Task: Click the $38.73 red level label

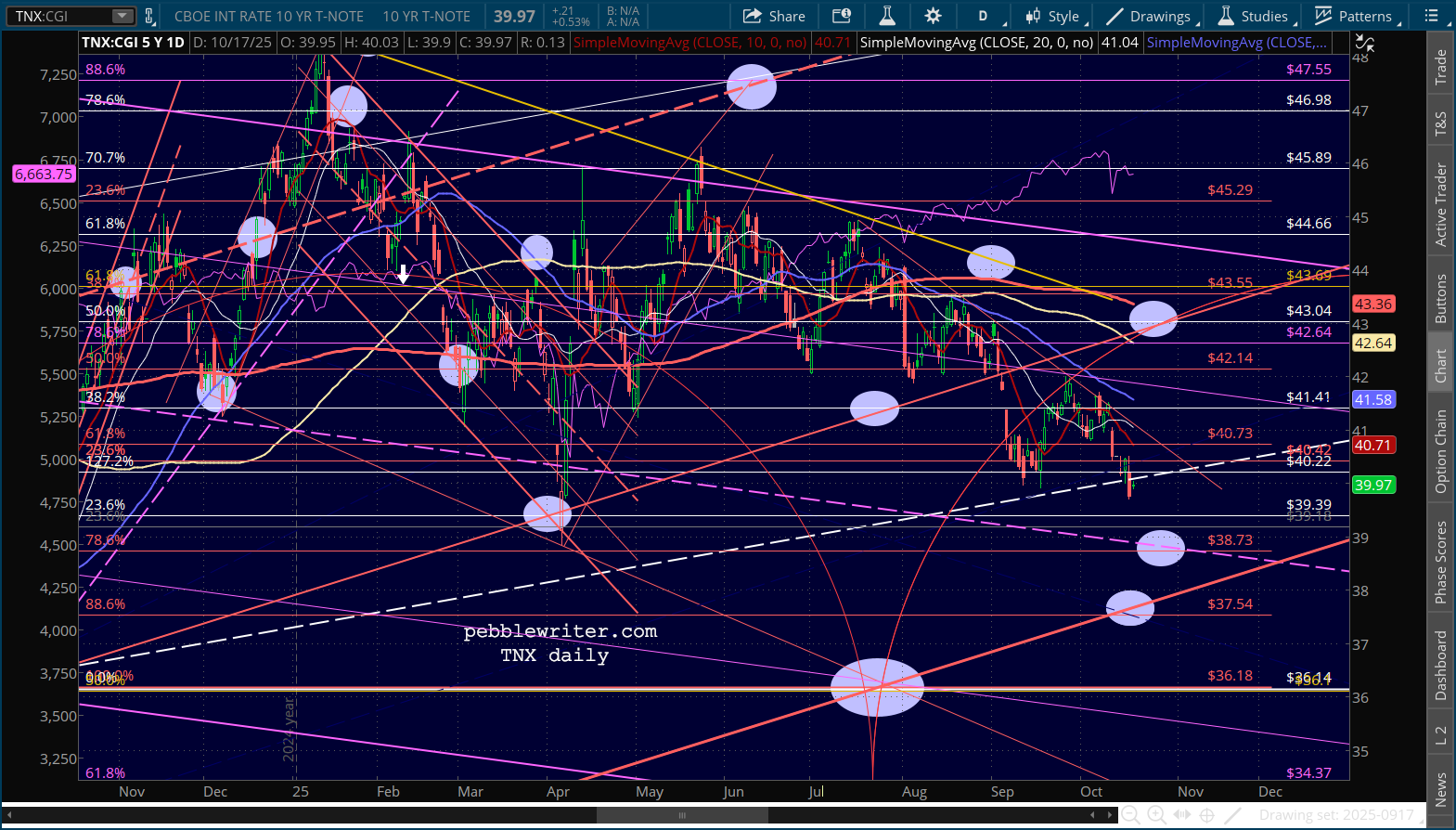Action: tap(1230, 540)
